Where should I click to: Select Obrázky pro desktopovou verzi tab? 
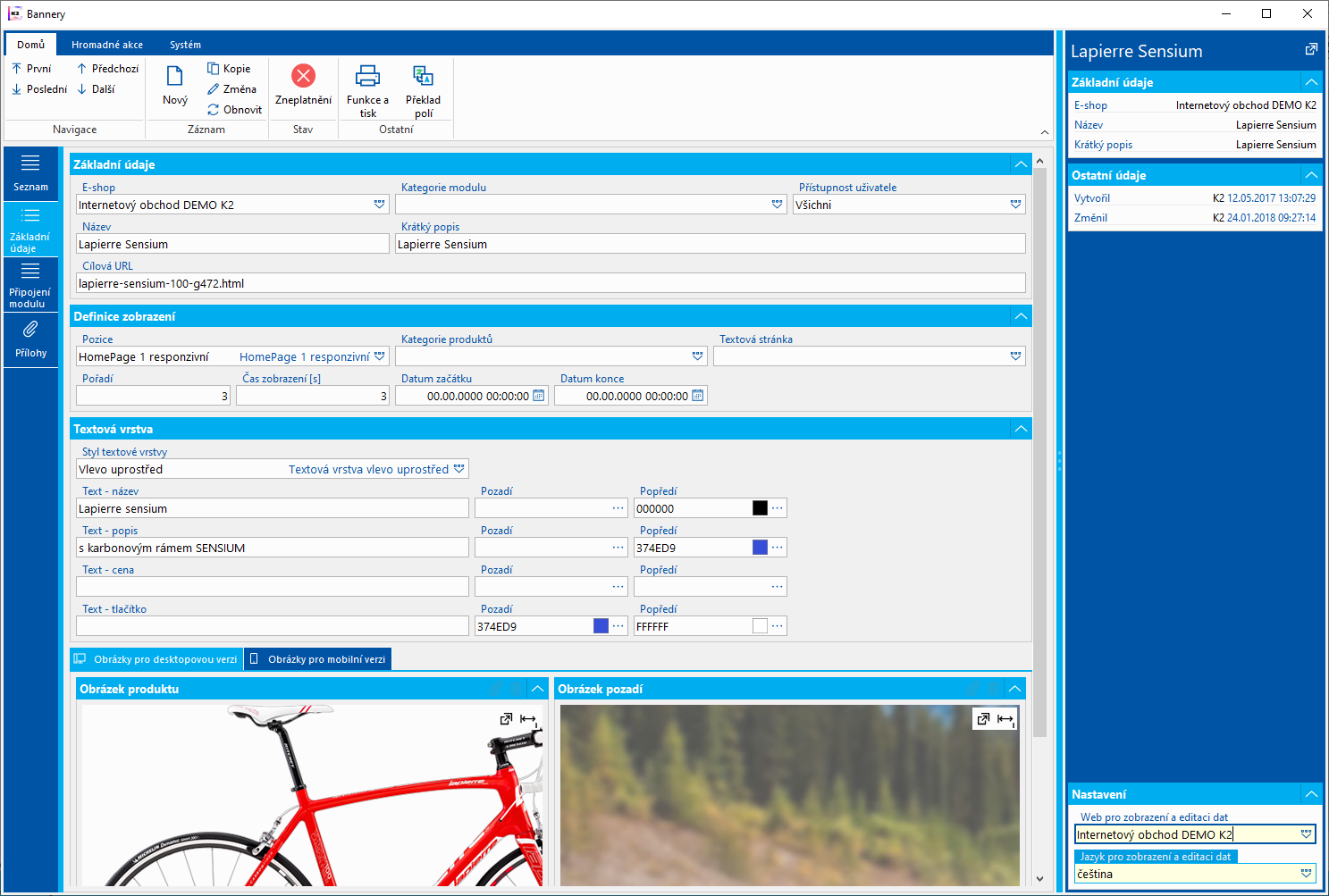click(157, 659)
